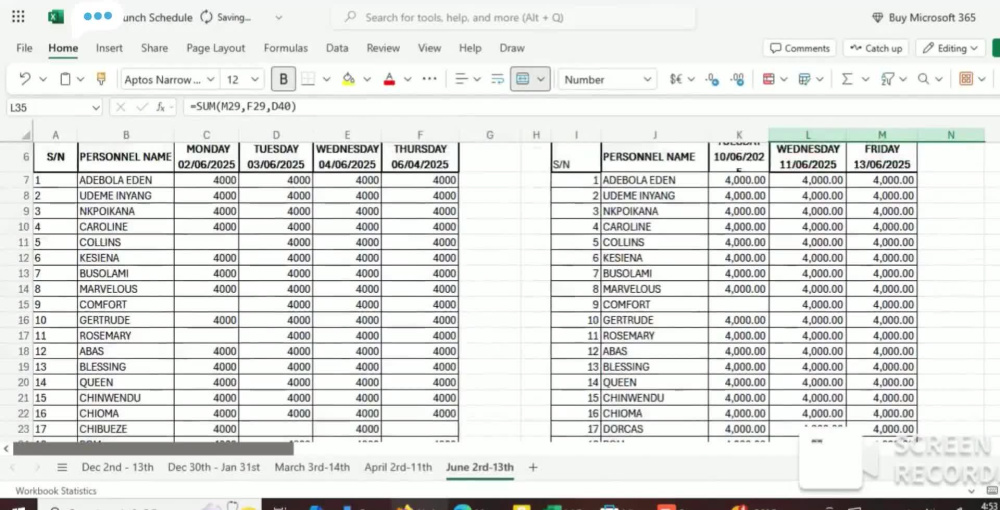
Task: Open the File menu
Action: (24, 48)
